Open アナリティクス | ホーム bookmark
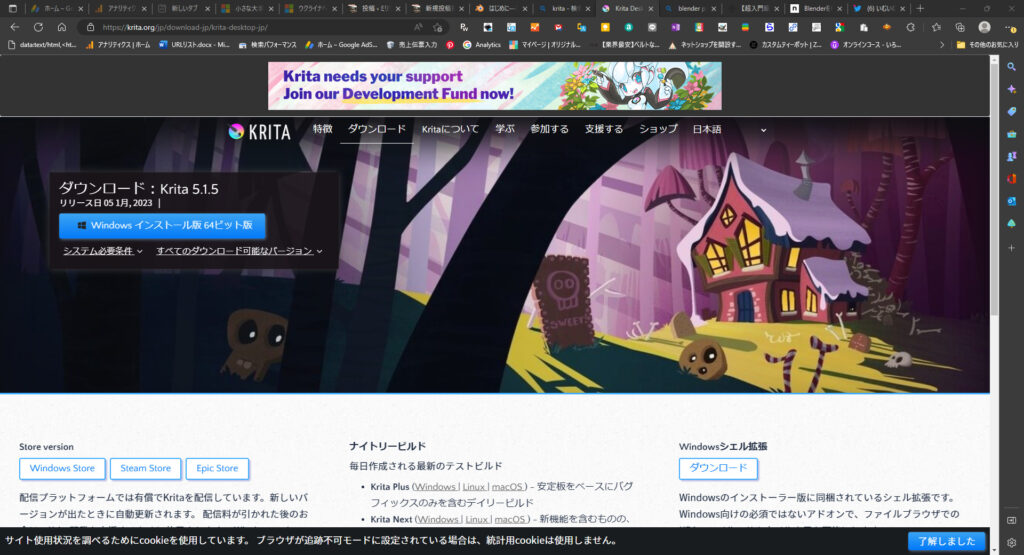Screen dimensions: 1024x555 (x=118, y=45)
